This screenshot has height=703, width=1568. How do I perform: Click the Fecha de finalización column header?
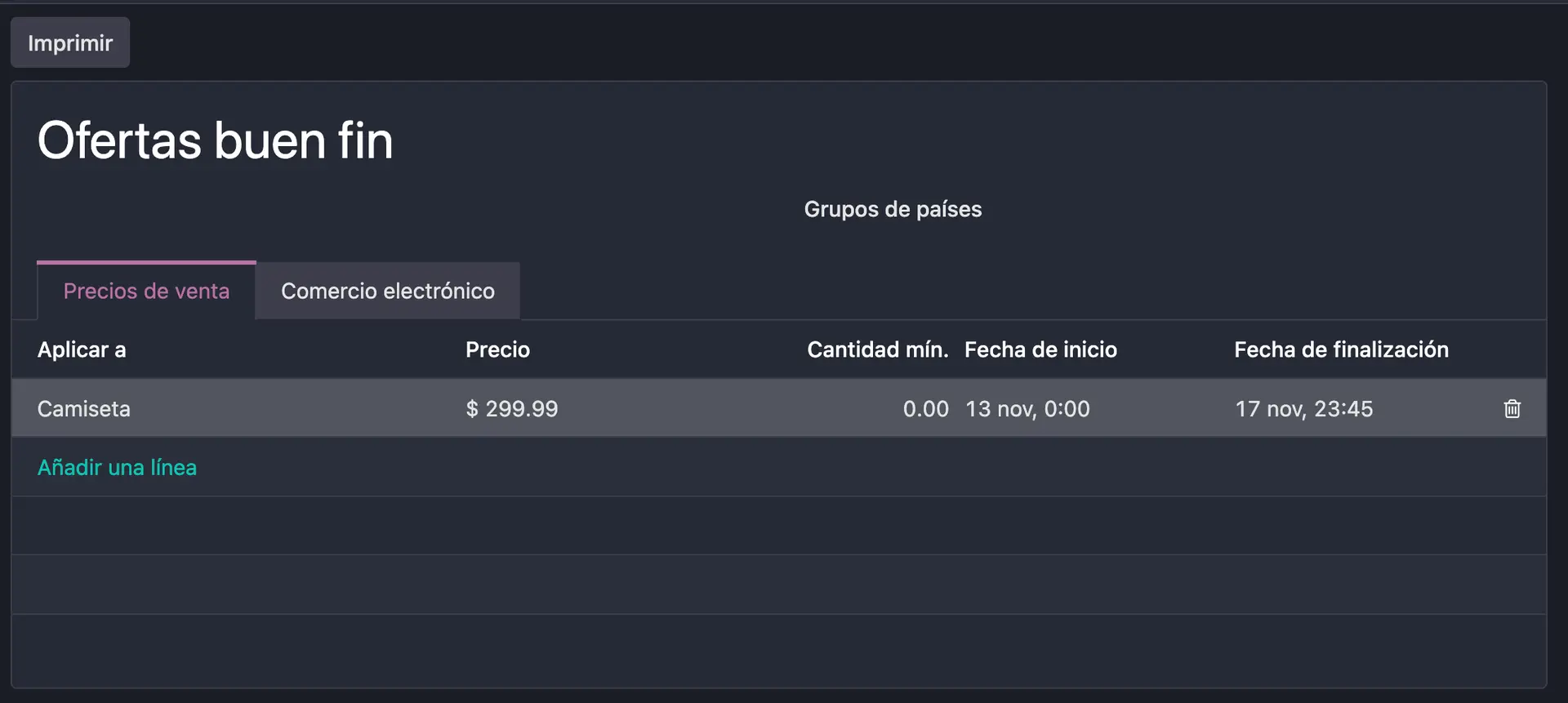point(1342,349)
